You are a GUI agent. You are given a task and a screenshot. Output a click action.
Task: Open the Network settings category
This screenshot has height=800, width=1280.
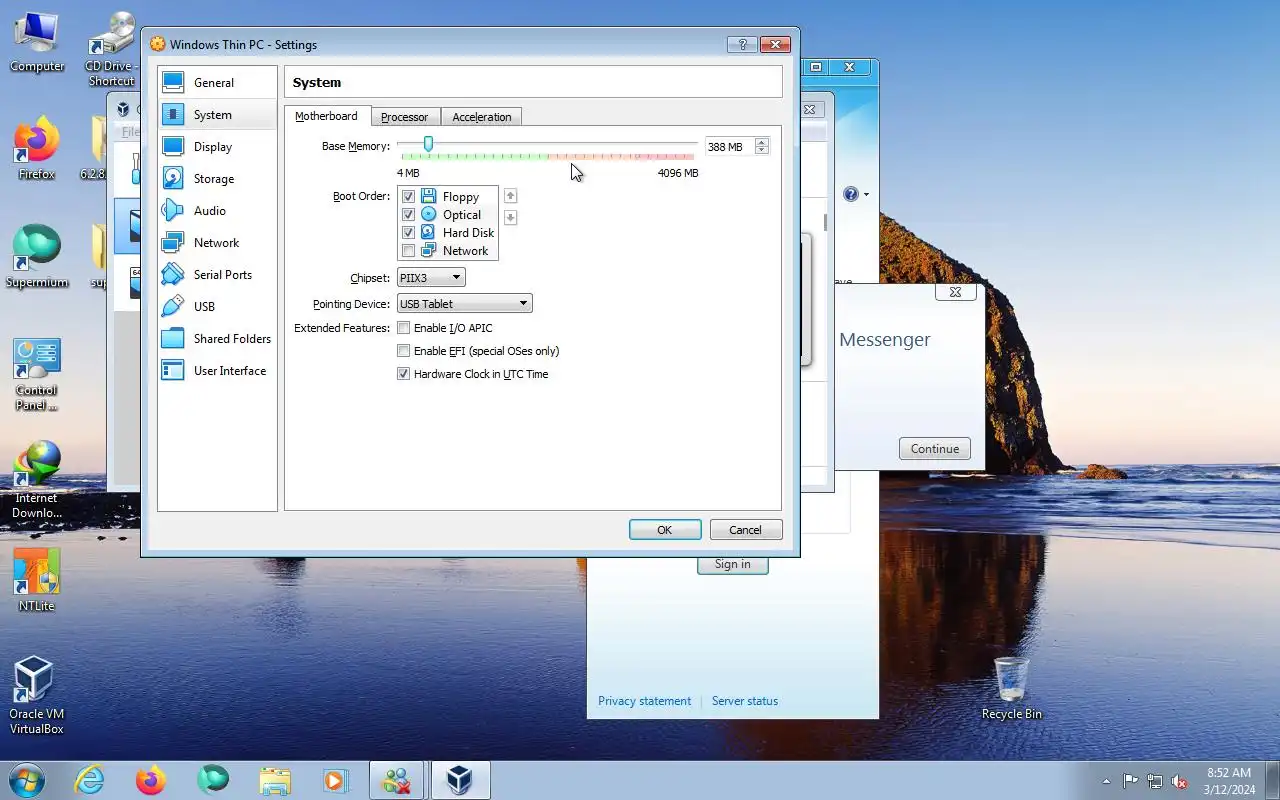coord(217,243)
